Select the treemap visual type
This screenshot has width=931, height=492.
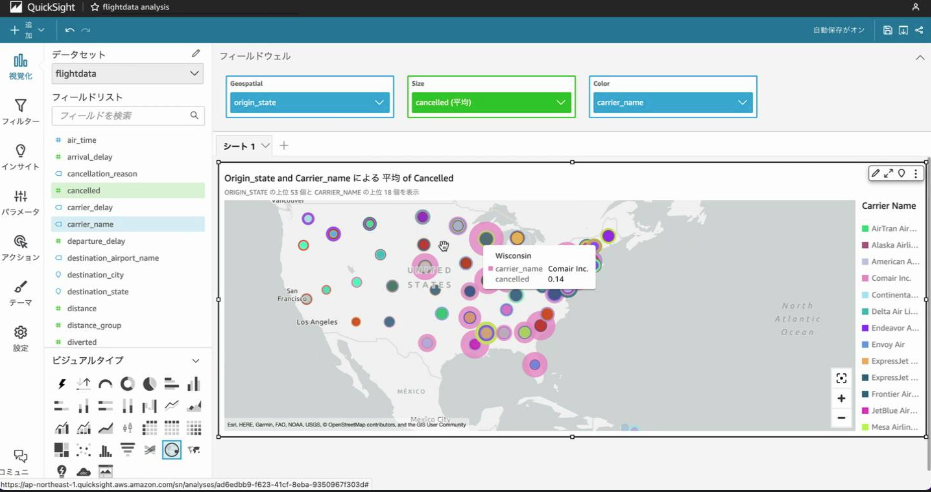tap(62, 450)
